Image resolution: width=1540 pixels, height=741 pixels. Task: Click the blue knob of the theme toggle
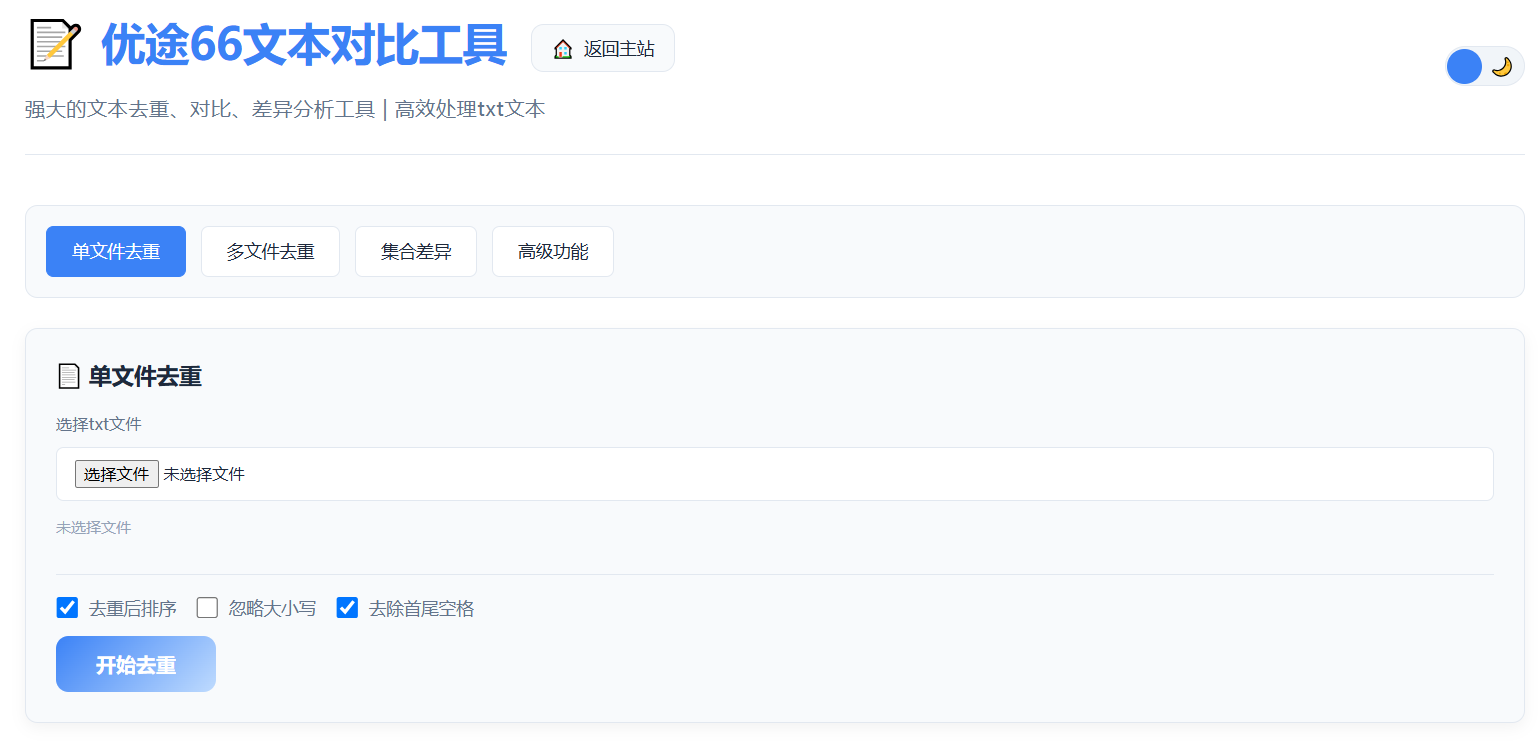tap(1464, 67)
